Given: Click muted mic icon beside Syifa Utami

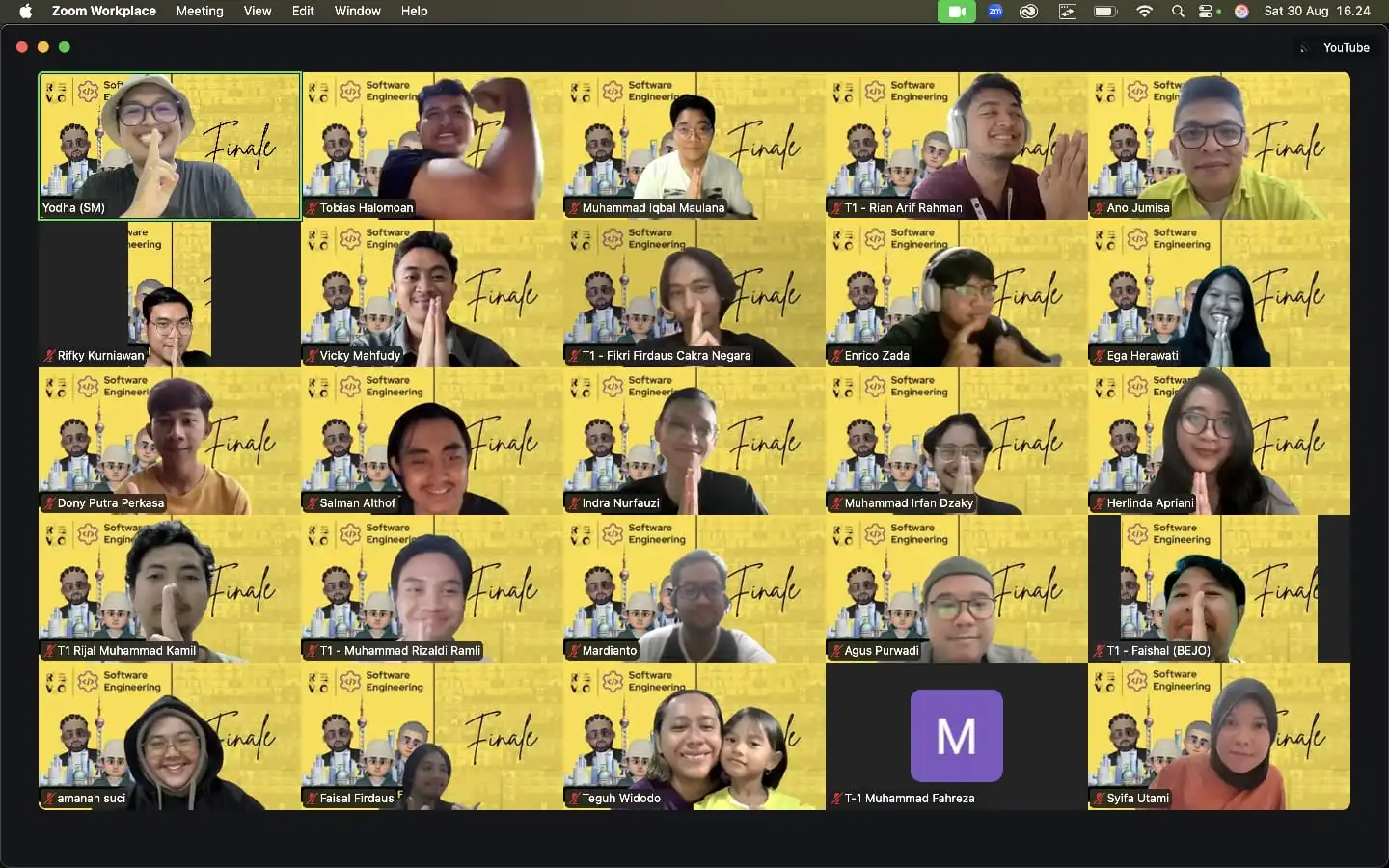Looking at the screenshot, I should tap(1099, 799).
